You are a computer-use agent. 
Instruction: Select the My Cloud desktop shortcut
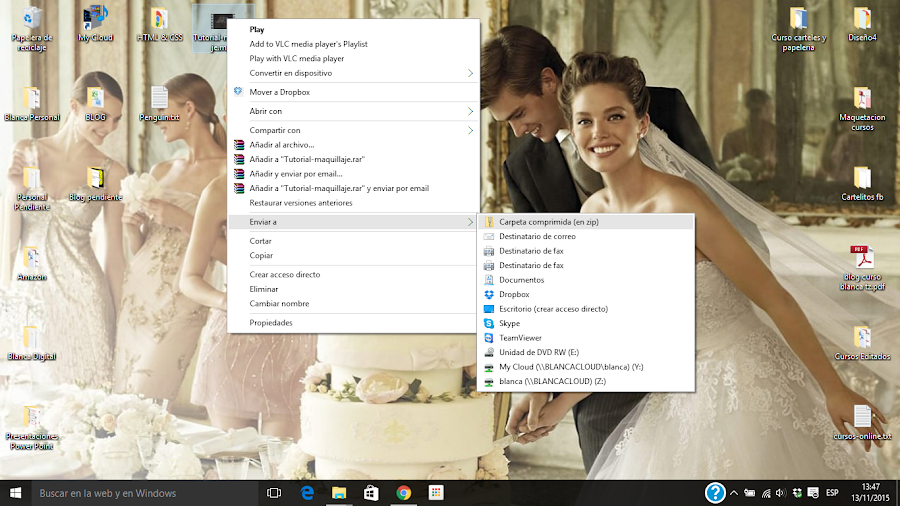coord(95,20)
